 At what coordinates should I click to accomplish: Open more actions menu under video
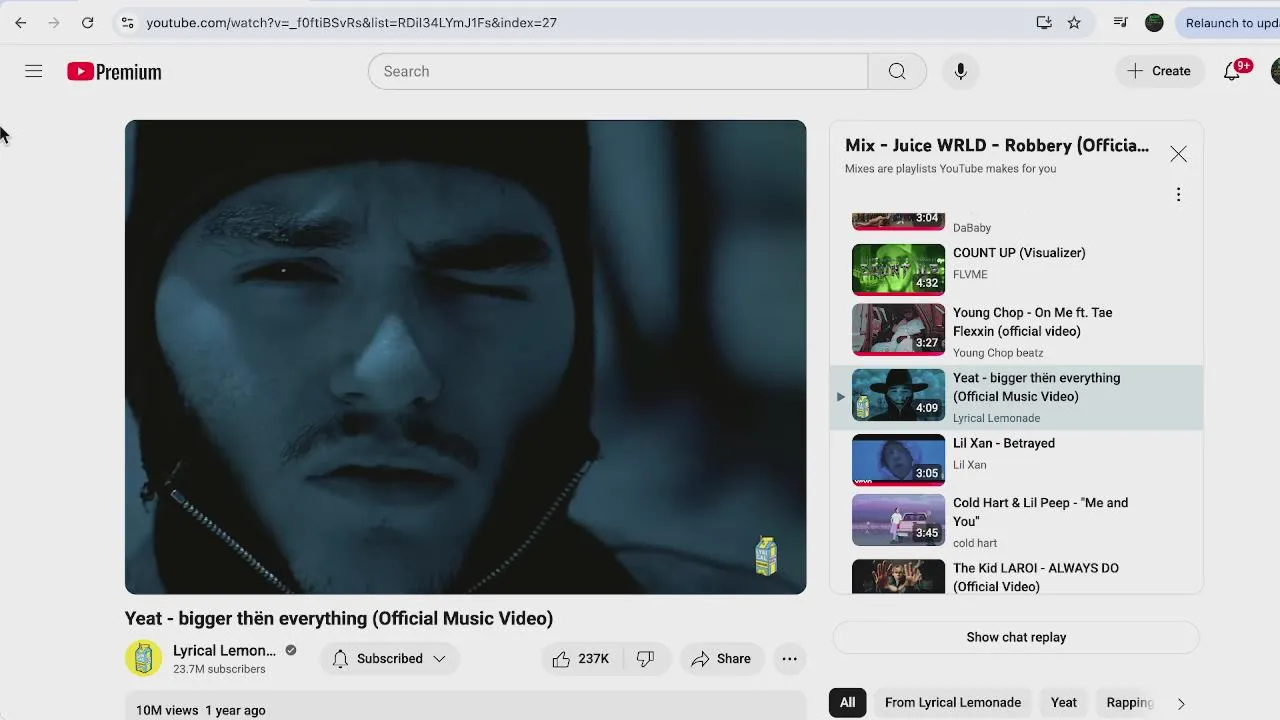(789, 658)
